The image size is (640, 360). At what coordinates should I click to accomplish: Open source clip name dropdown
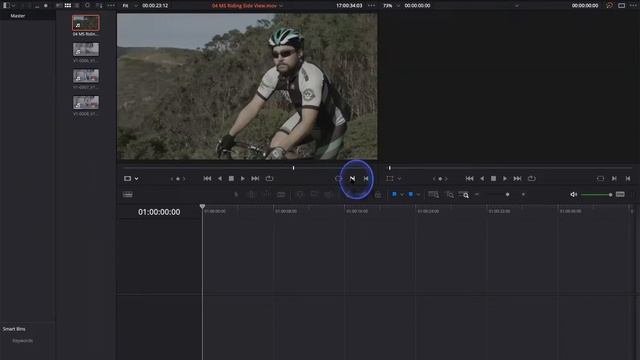(x=281, y=6)
